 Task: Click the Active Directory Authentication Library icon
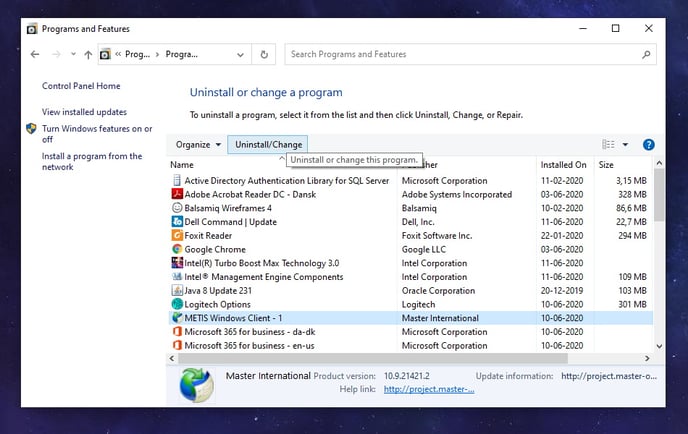pos(177,180)
